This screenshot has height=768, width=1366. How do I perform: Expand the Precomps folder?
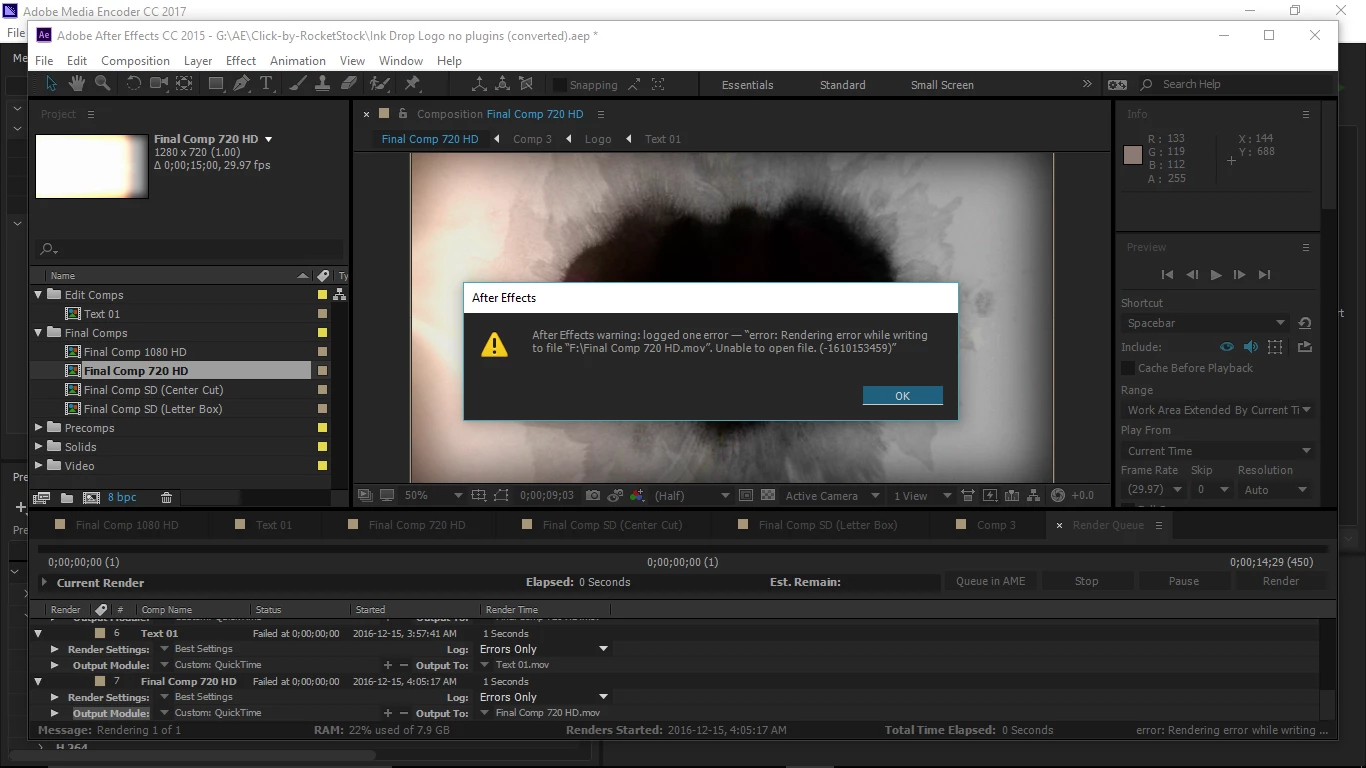point(39,428)
